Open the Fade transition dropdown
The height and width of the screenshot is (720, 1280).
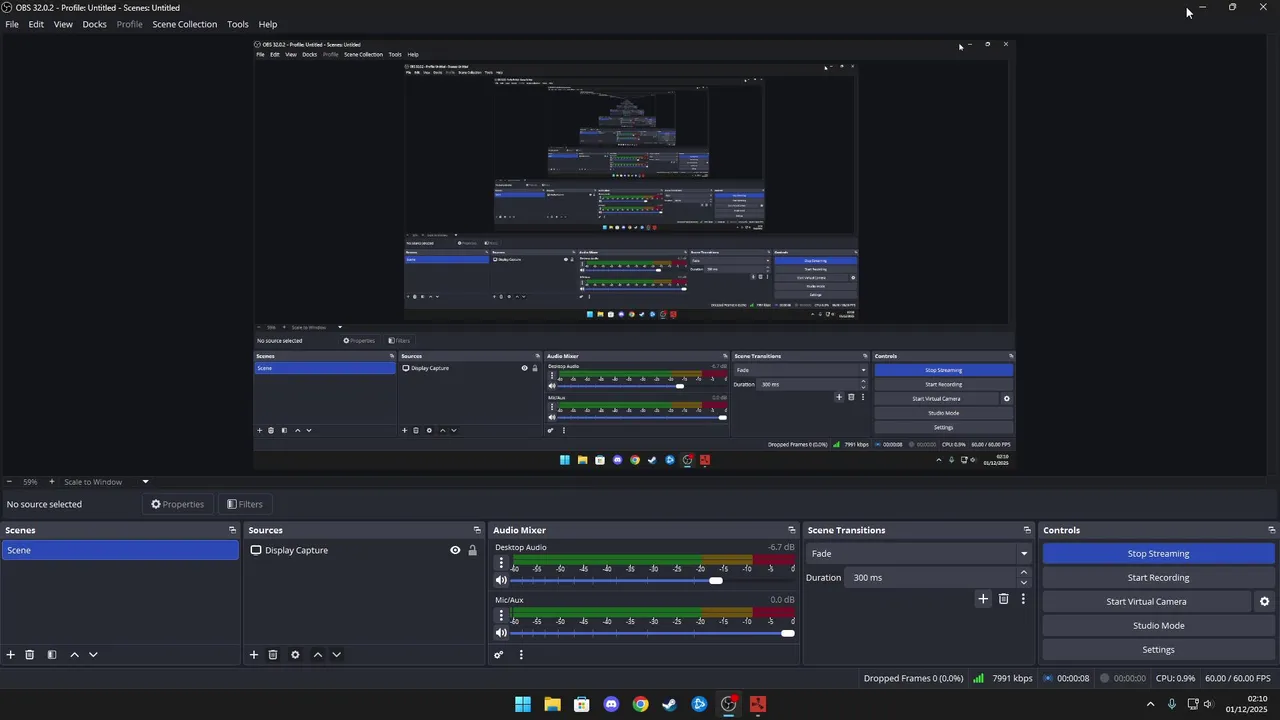[918, 554]
